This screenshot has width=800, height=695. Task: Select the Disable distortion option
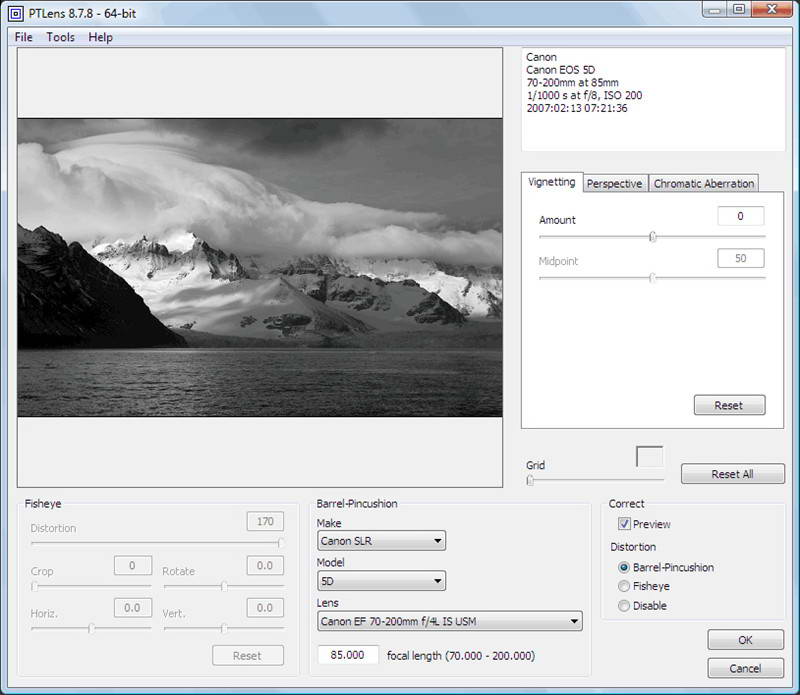click(x=625, y=606)
